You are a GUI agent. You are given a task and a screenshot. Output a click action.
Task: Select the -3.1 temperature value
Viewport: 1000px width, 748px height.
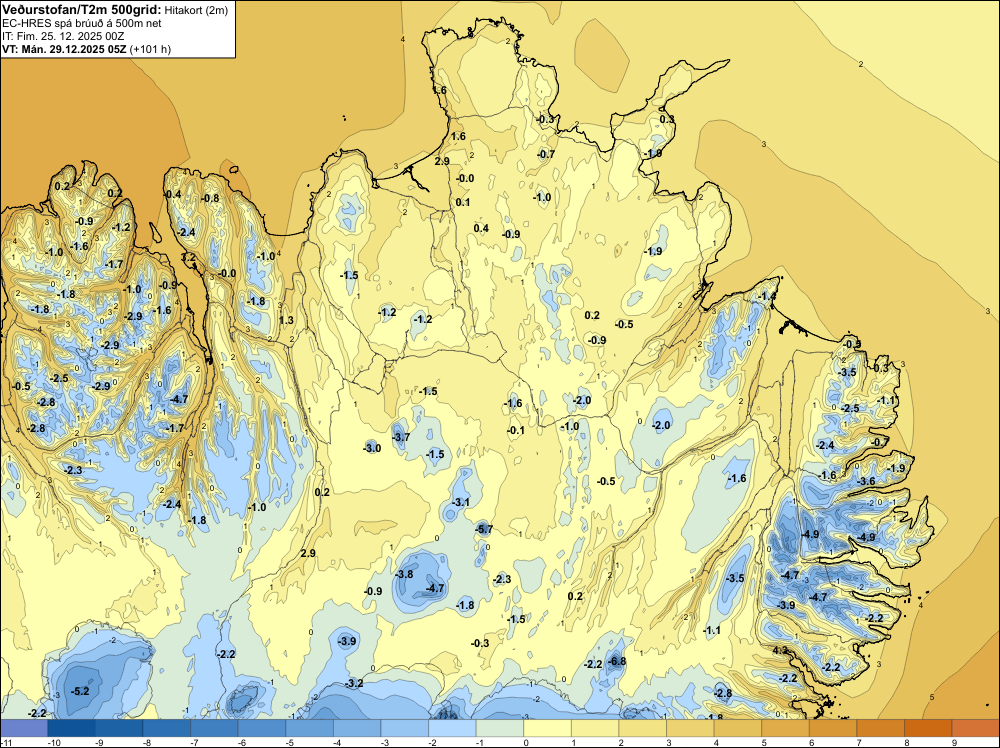(x=460, y=502)
